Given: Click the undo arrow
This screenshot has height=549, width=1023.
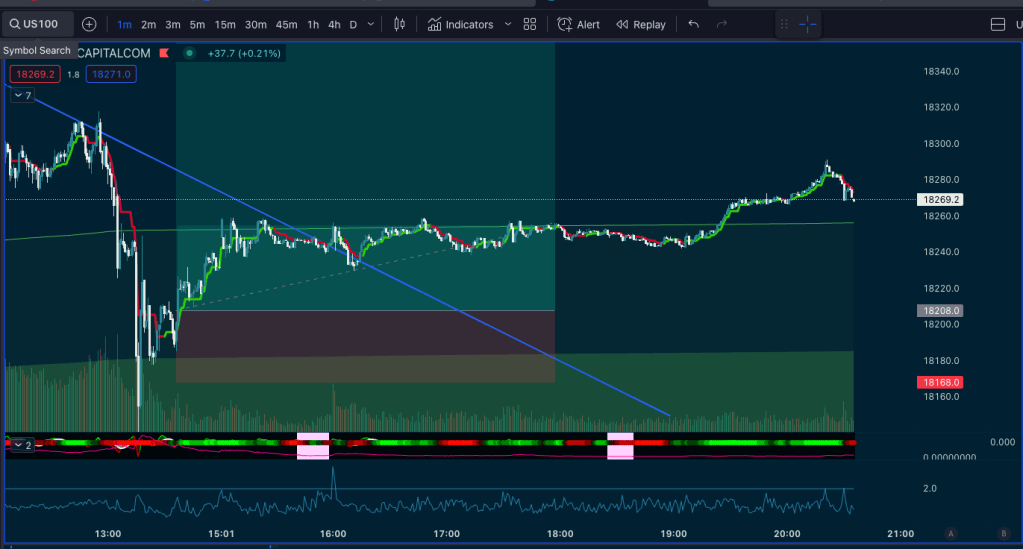Looking at the screenshot, I should pos(694,24).
